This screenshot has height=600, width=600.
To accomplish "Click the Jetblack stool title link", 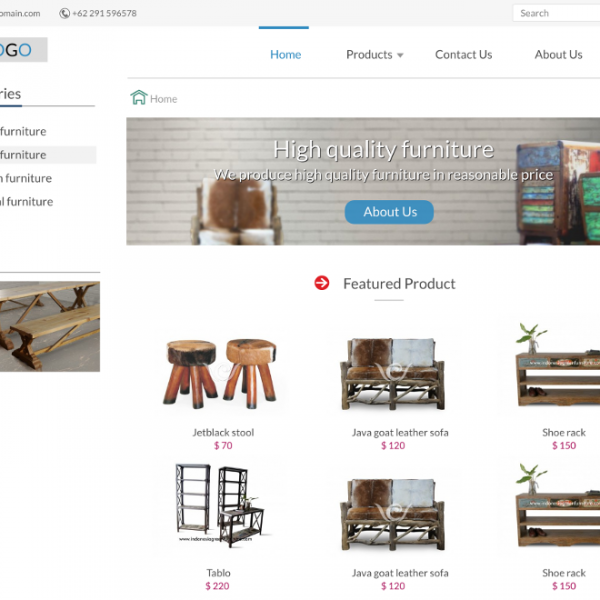I will point(223,432).
